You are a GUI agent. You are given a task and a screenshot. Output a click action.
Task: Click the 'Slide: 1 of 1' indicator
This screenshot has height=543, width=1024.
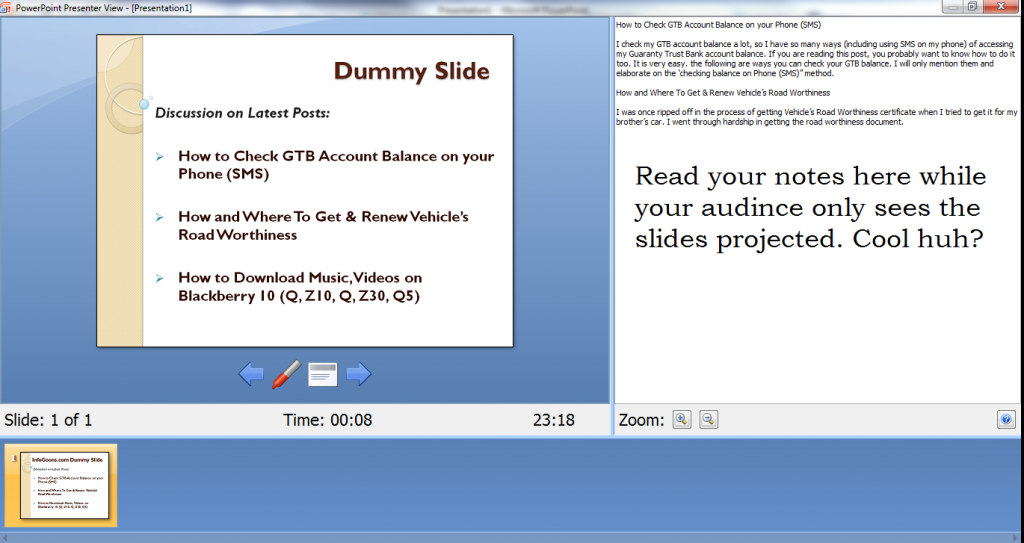(x=48, y=420)
